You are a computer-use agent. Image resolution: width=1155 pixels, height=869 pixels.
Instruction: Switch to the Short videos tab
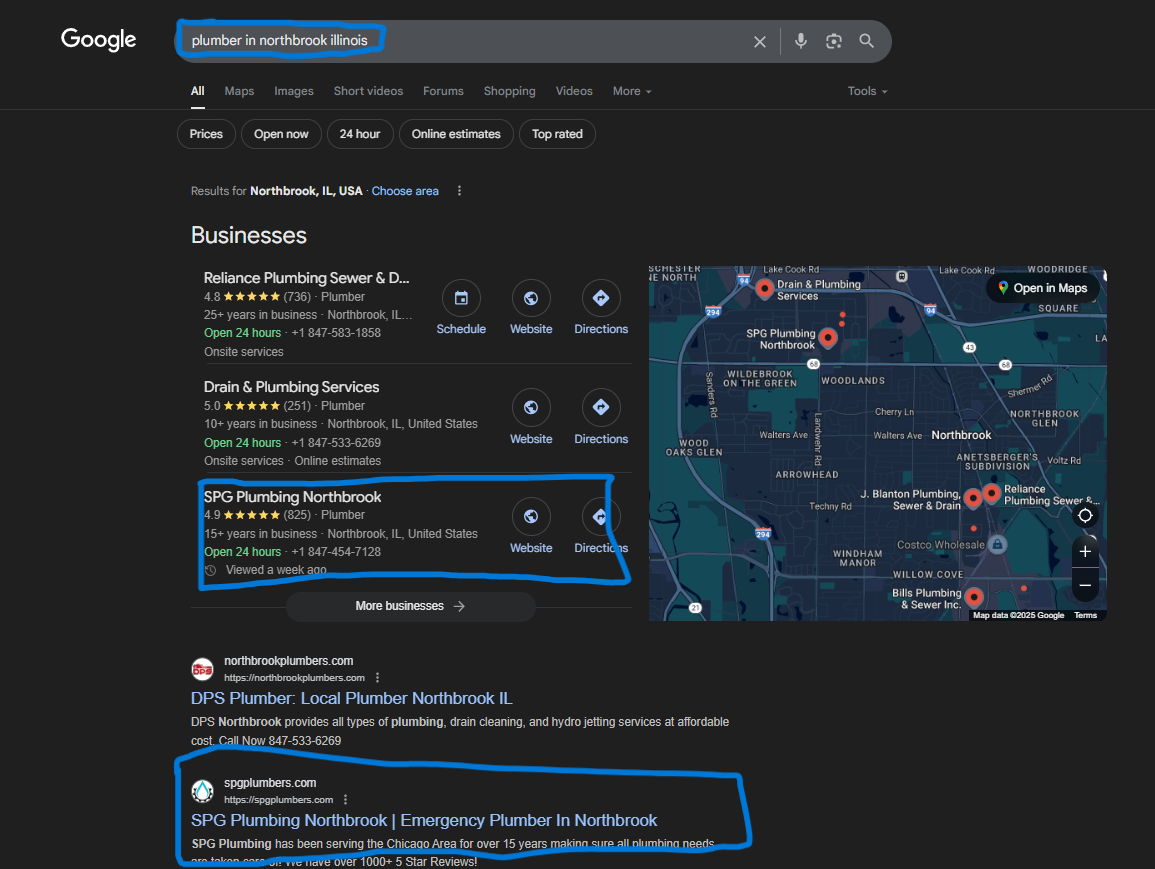point(368,91)
